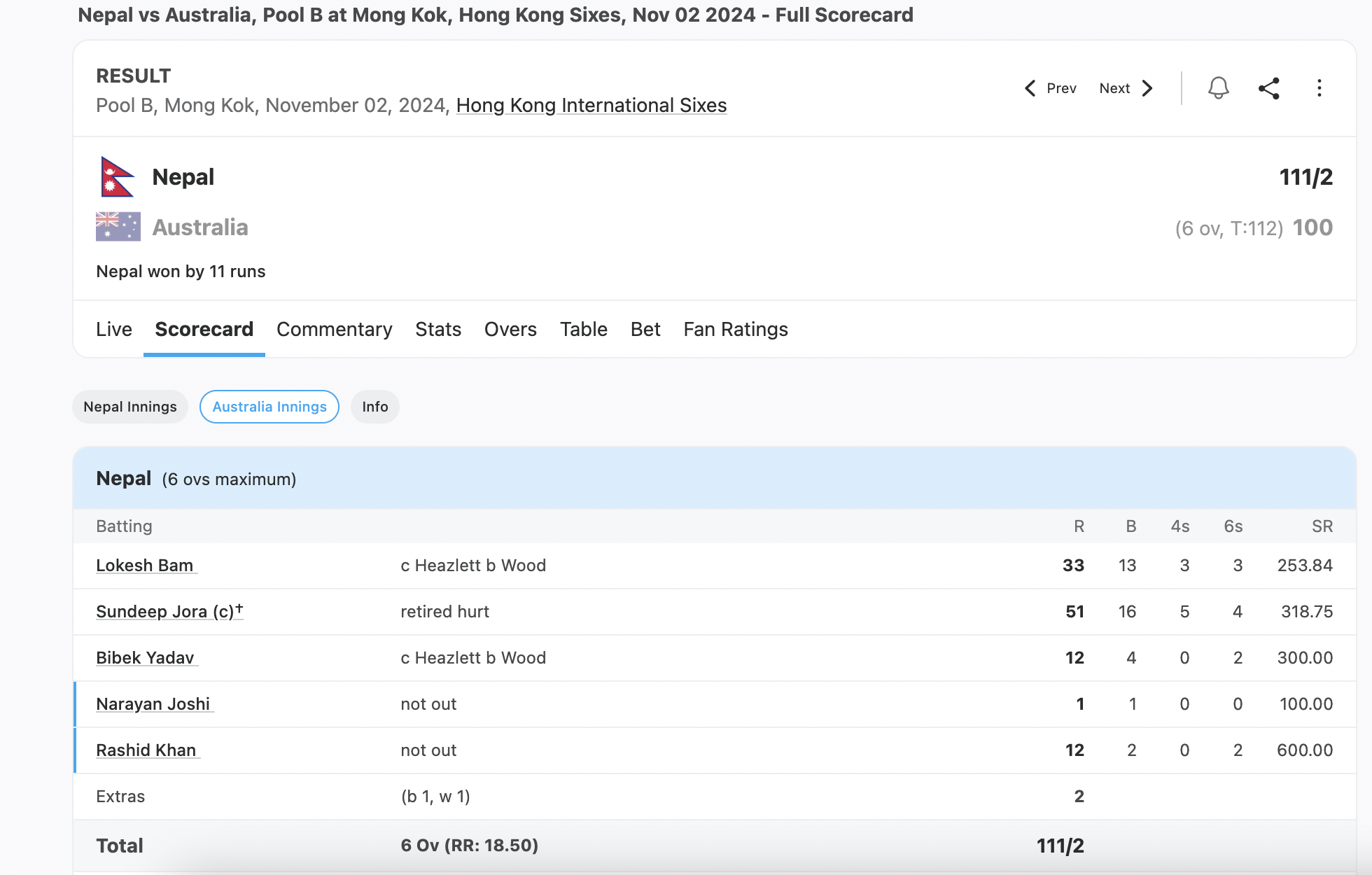The image size is (1372, 875).
Task: Click the Nepal flag icon
Action: [117, 177]
